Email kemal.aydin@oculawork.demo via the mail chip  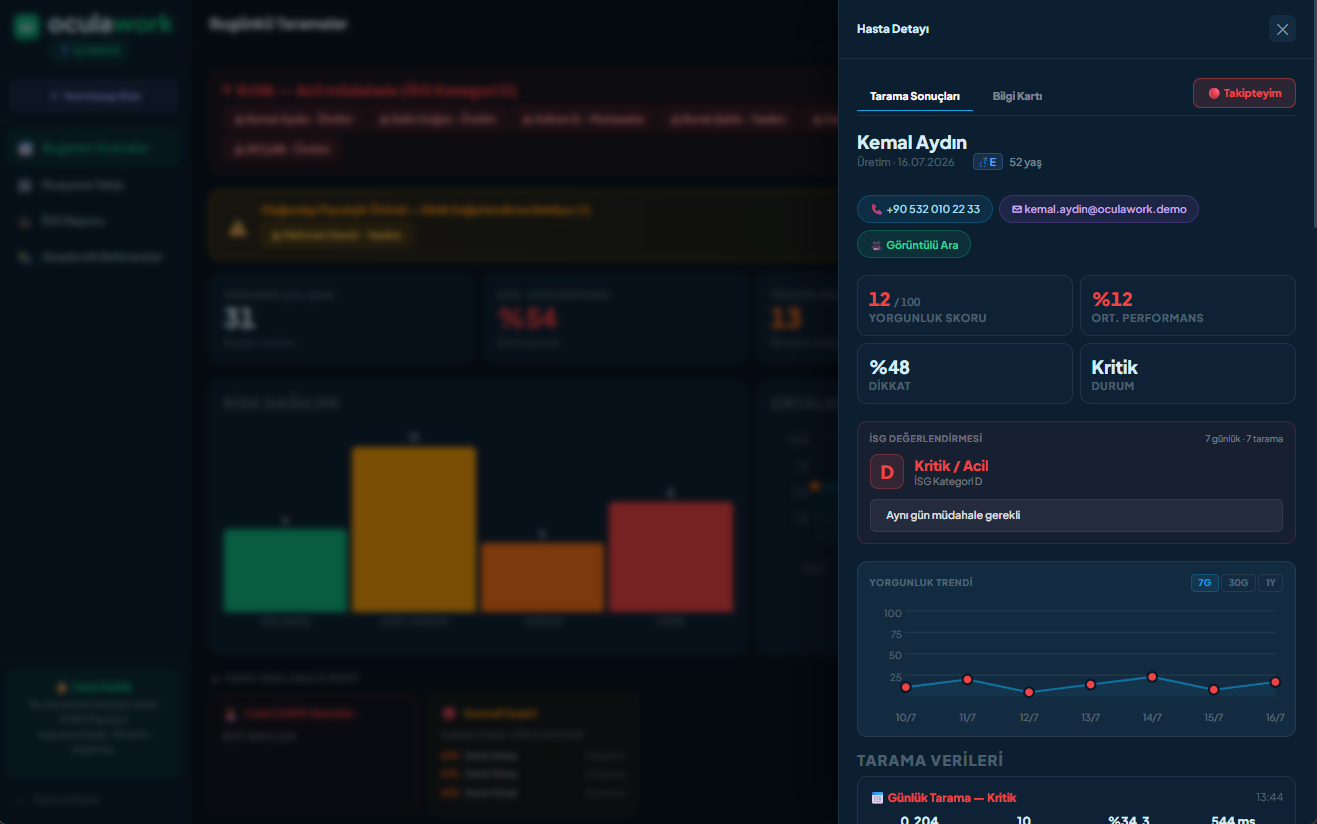click(x=1098, y=209)
